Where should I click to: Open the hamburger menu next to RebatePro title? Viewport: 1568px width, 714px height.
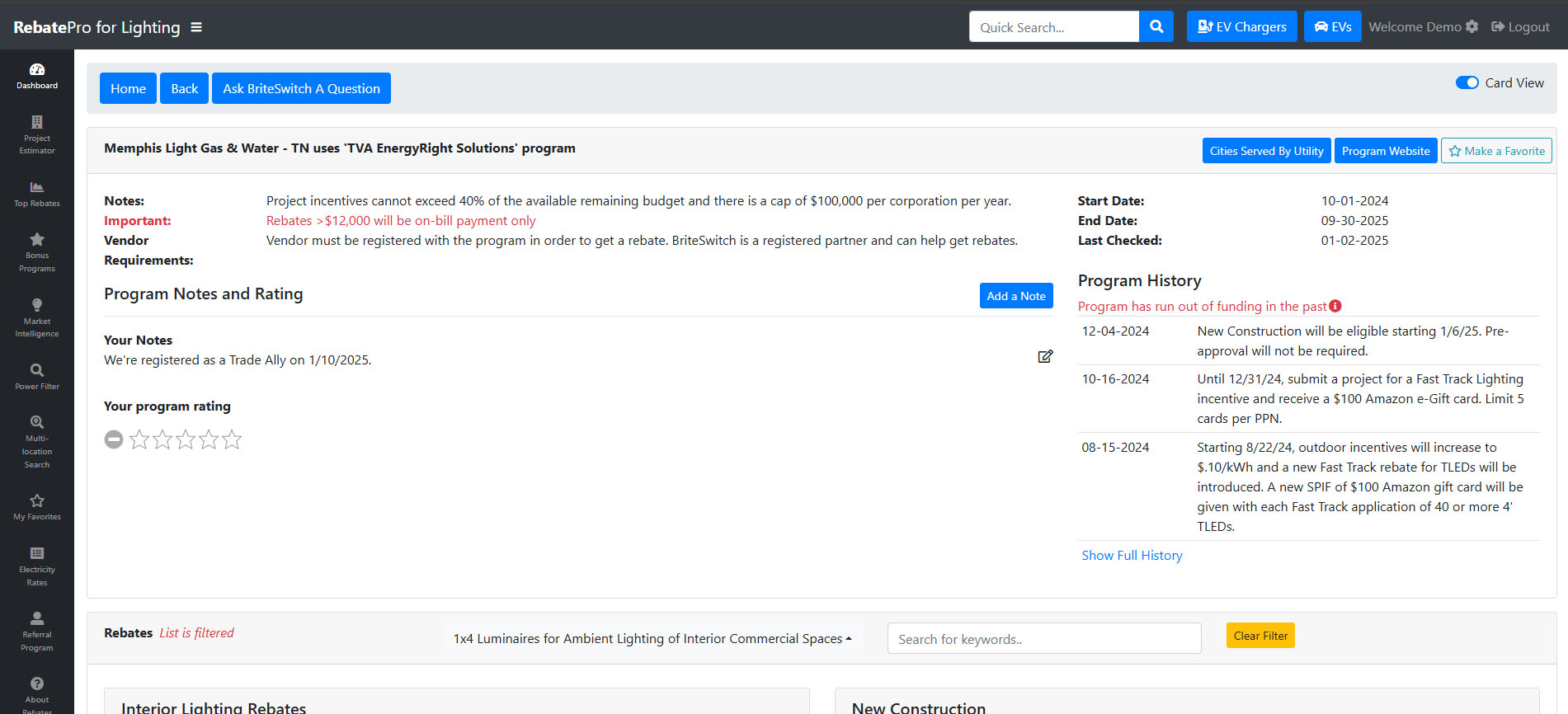tap(196, 27)
